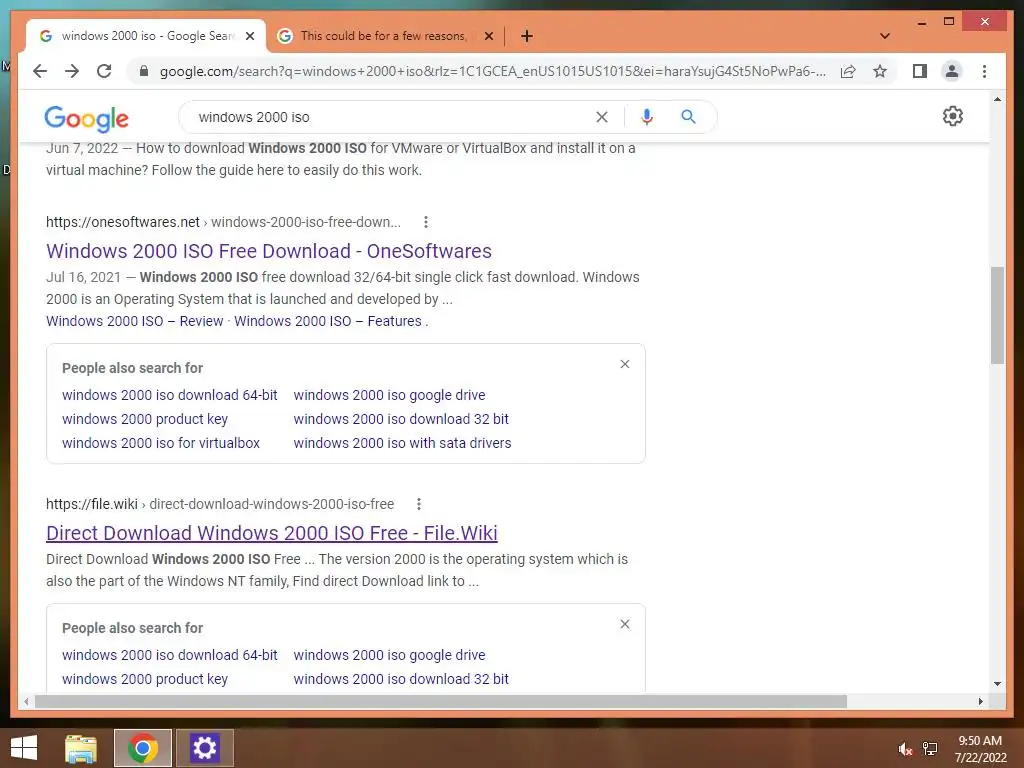The image size is (1024, 768).
Task: Dismiss the second 'People also search for' box
Action: point(625,624)
